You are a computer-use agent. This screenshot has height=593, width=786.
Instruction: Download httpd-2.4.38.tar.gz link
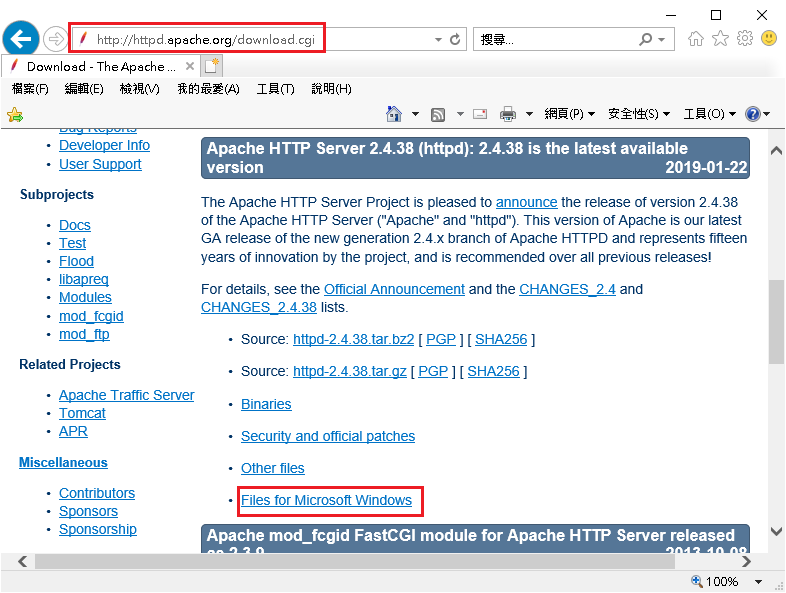pyautogui.click(x=350, y=371)
